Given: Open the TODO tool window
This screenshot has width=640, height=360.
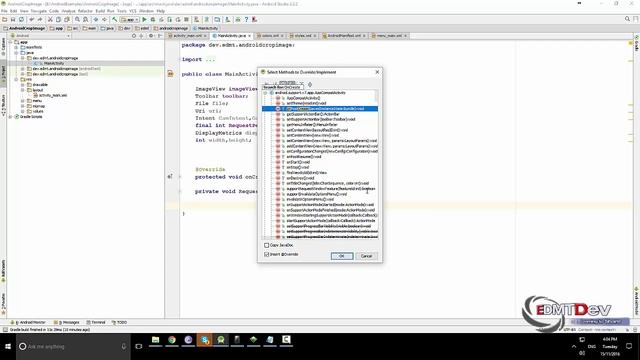Looking at the screenshot, I should pos(120,322).
